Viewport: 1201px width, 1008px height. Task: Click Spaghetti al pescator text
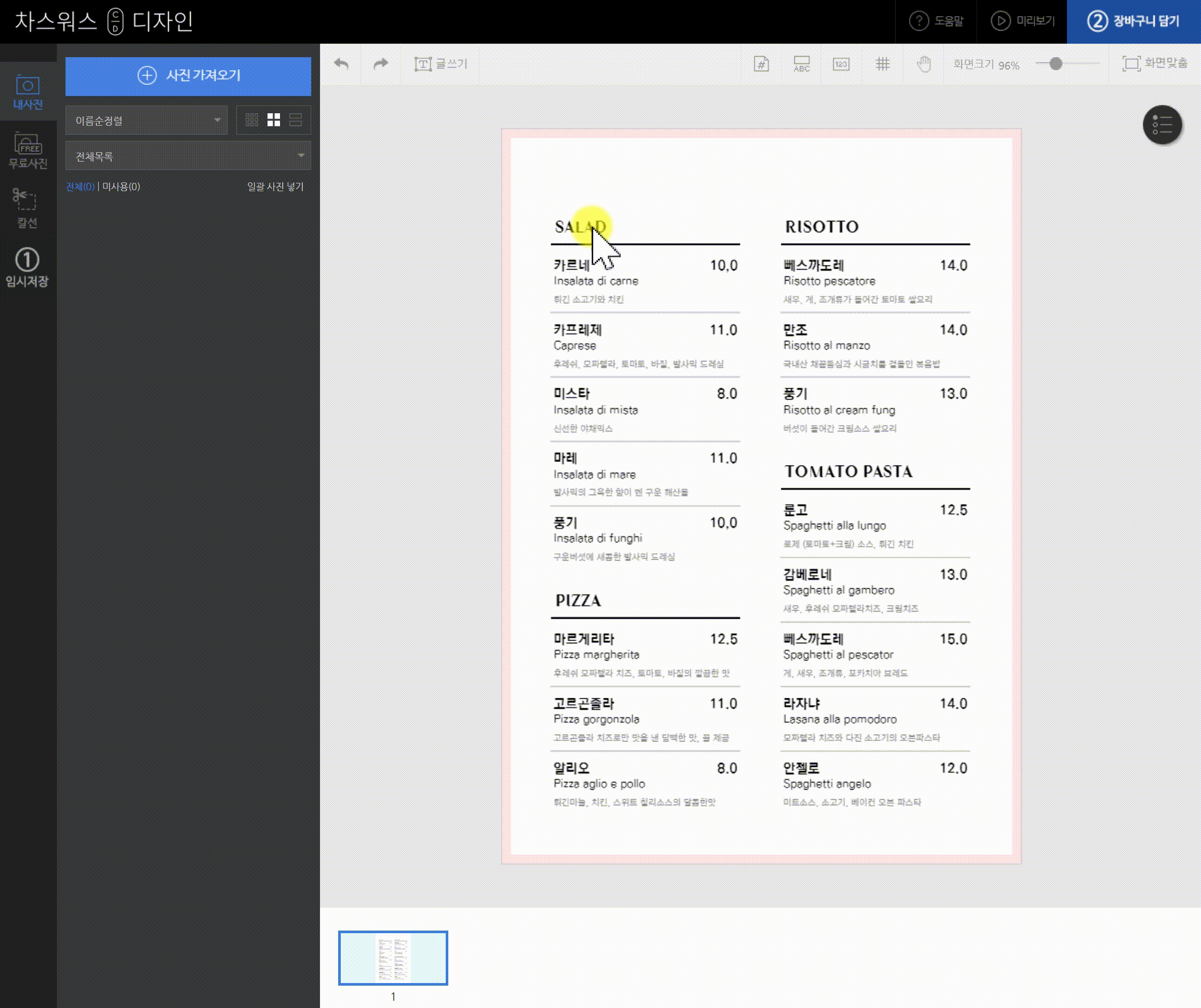pyautogui.click(x=838, y=655)
